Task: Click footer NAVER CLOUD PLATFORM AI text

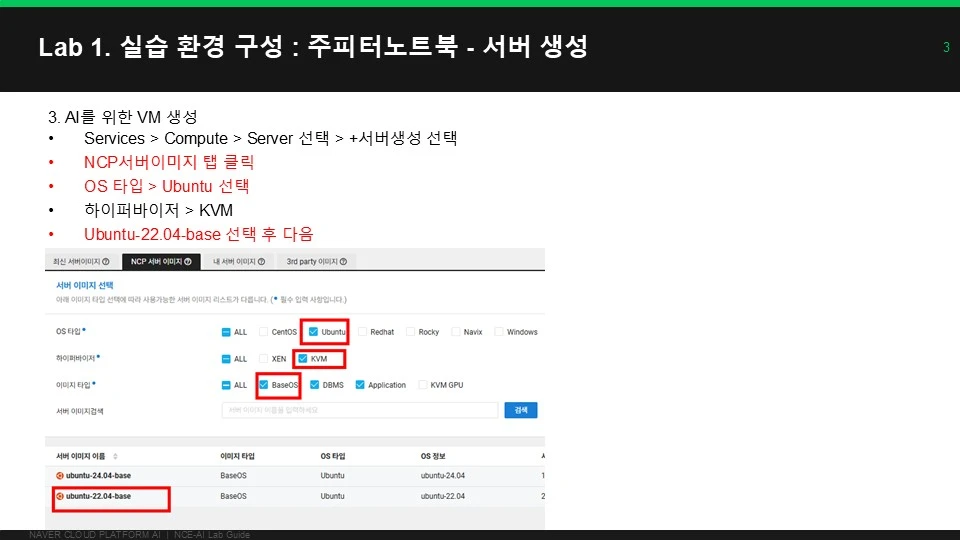Action: [x=95, y=534]
